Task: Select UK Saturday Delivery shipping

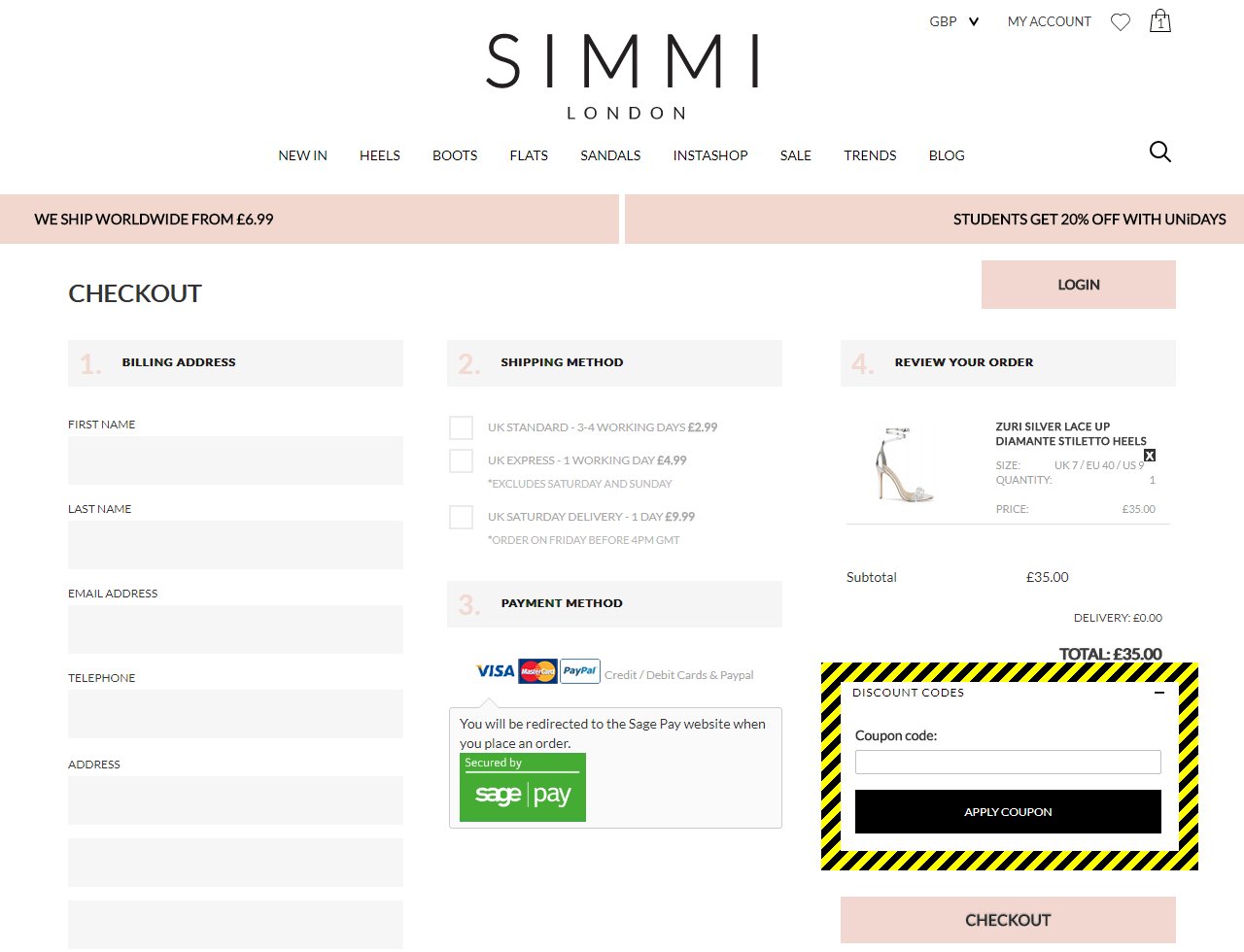Action: (462, 517)
